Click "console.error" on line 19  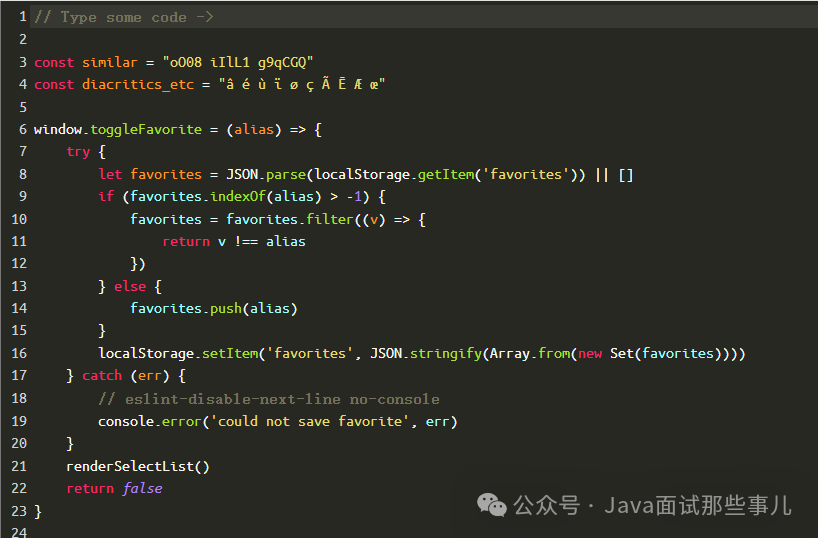point(150,421)
